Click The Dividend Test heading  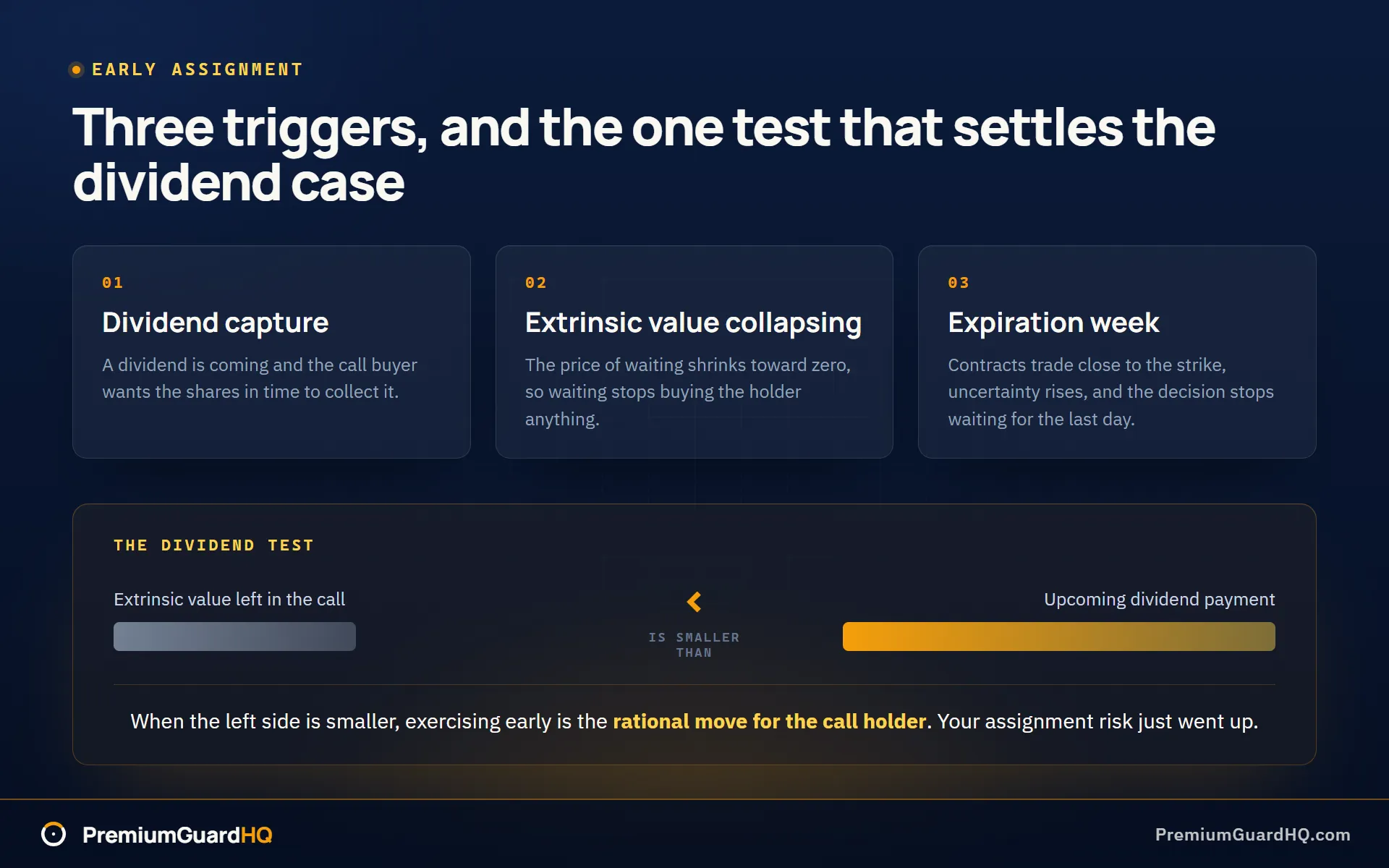[x=213, y=545]
